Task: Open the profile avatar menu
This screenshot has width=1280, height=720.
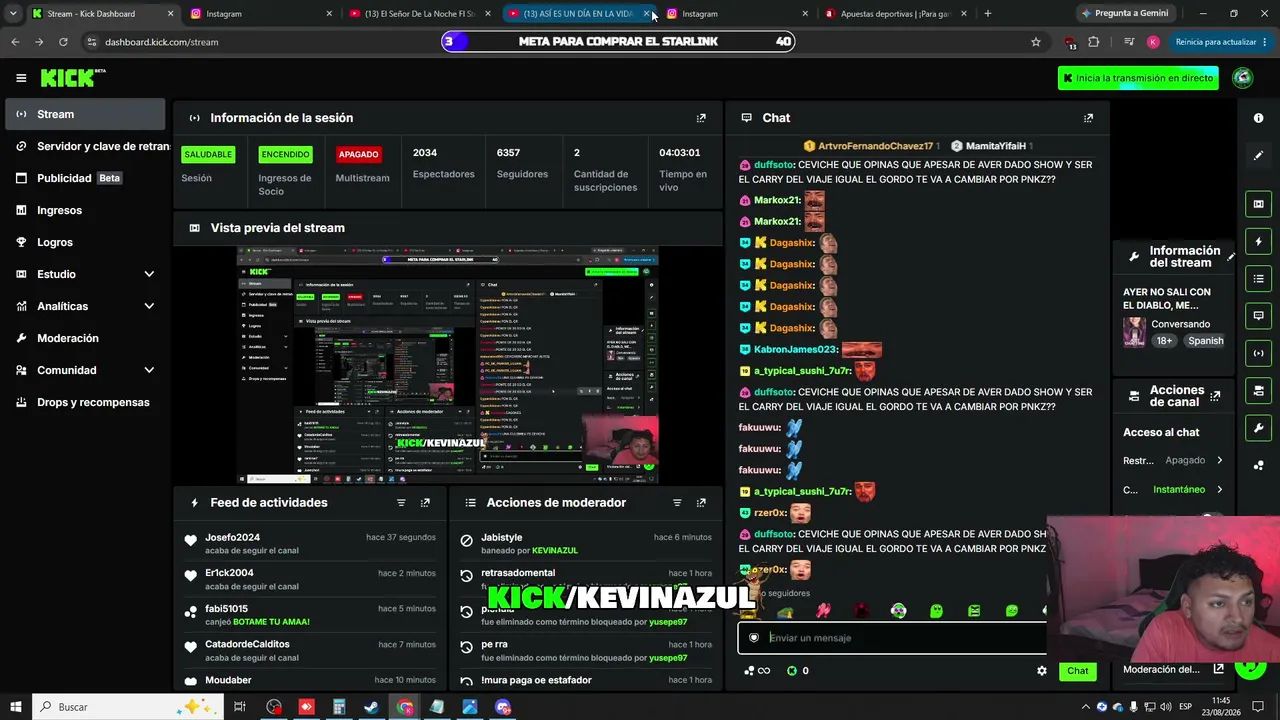Action: (x=1243, y=78)
